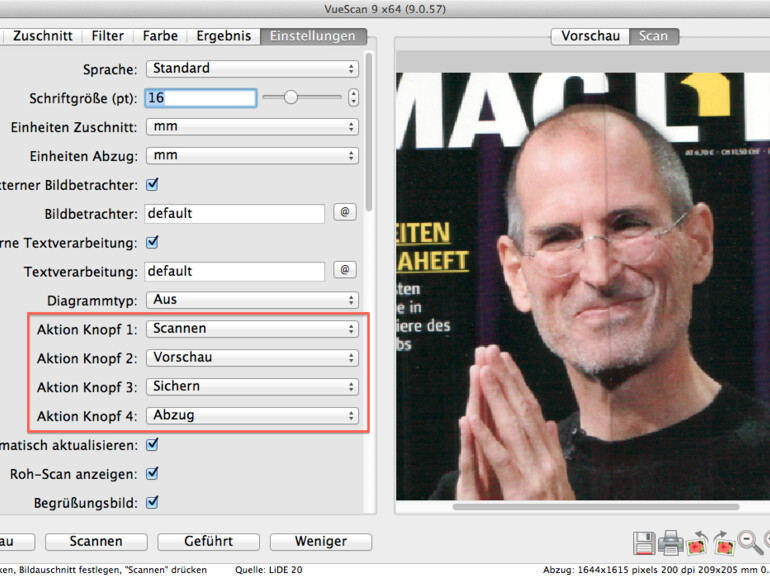Open Aktion Knopf 2 dropdown showing Vorschau
770x578 pixels.
click(252, 358)
